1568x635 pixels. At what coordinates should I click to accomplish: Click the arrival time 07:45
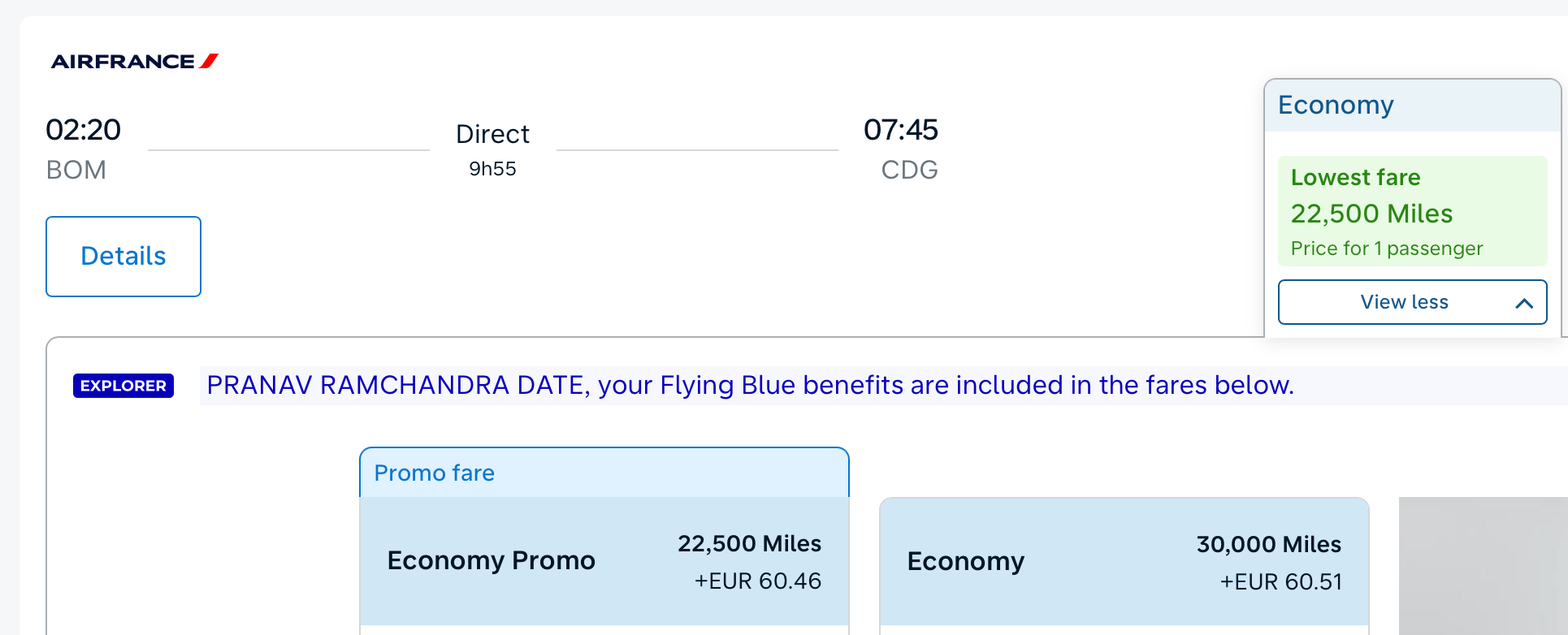pyautogui.click(x=902, y=129)
